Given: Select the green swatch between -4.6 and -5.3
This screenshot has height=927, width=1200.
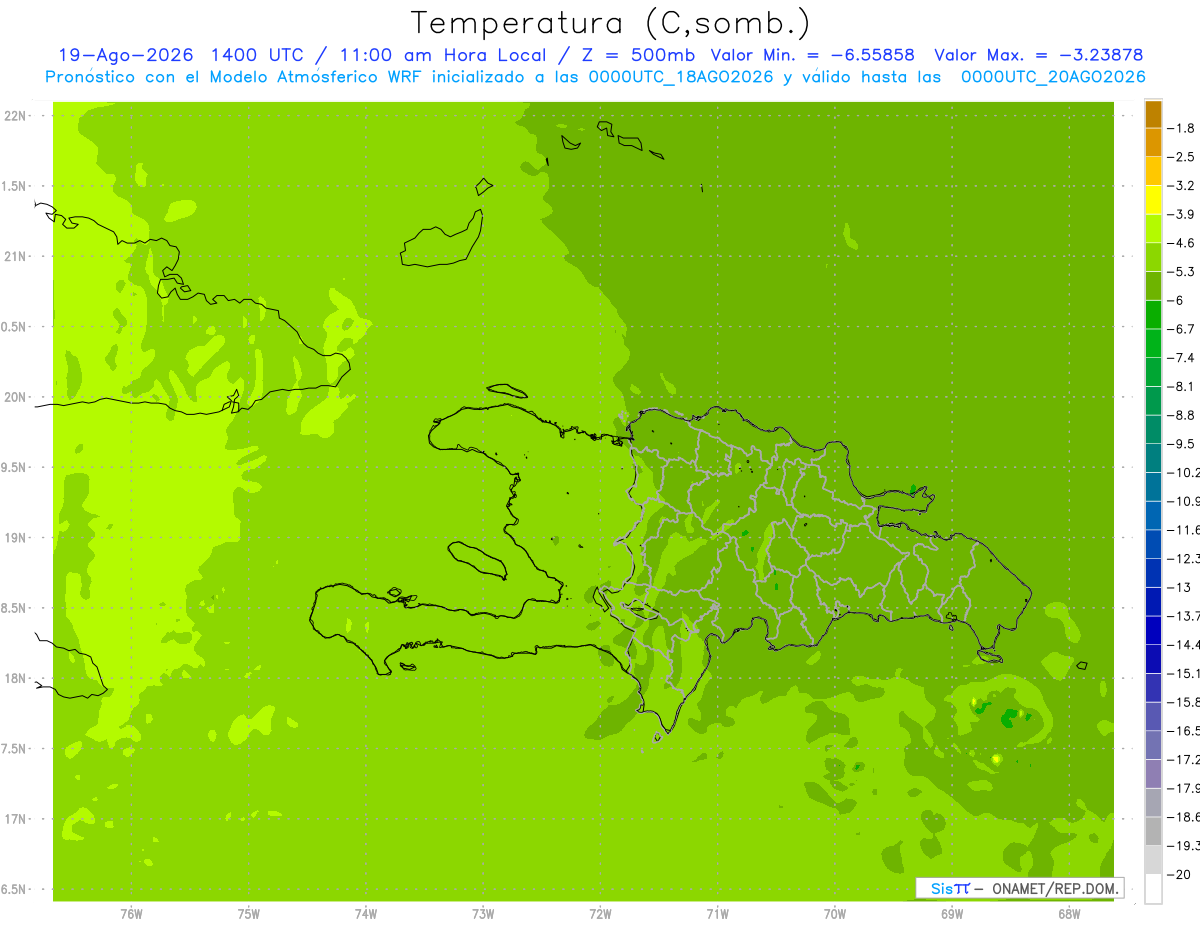Looking at the screenshot, I should 1153,257.
